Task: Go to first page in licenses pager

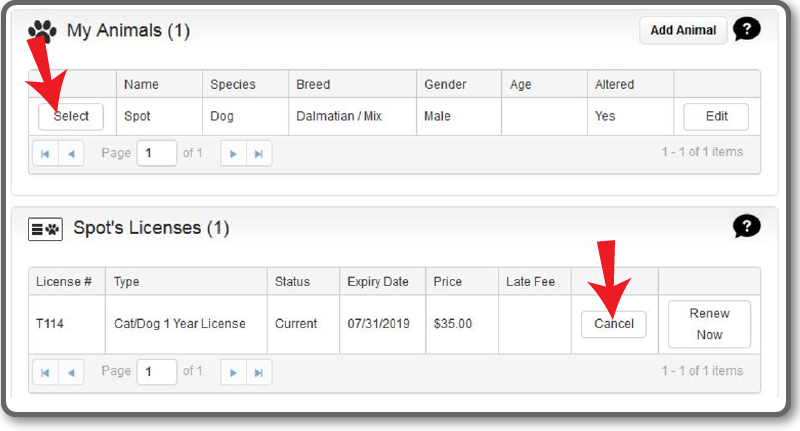Action: (45, 372)
